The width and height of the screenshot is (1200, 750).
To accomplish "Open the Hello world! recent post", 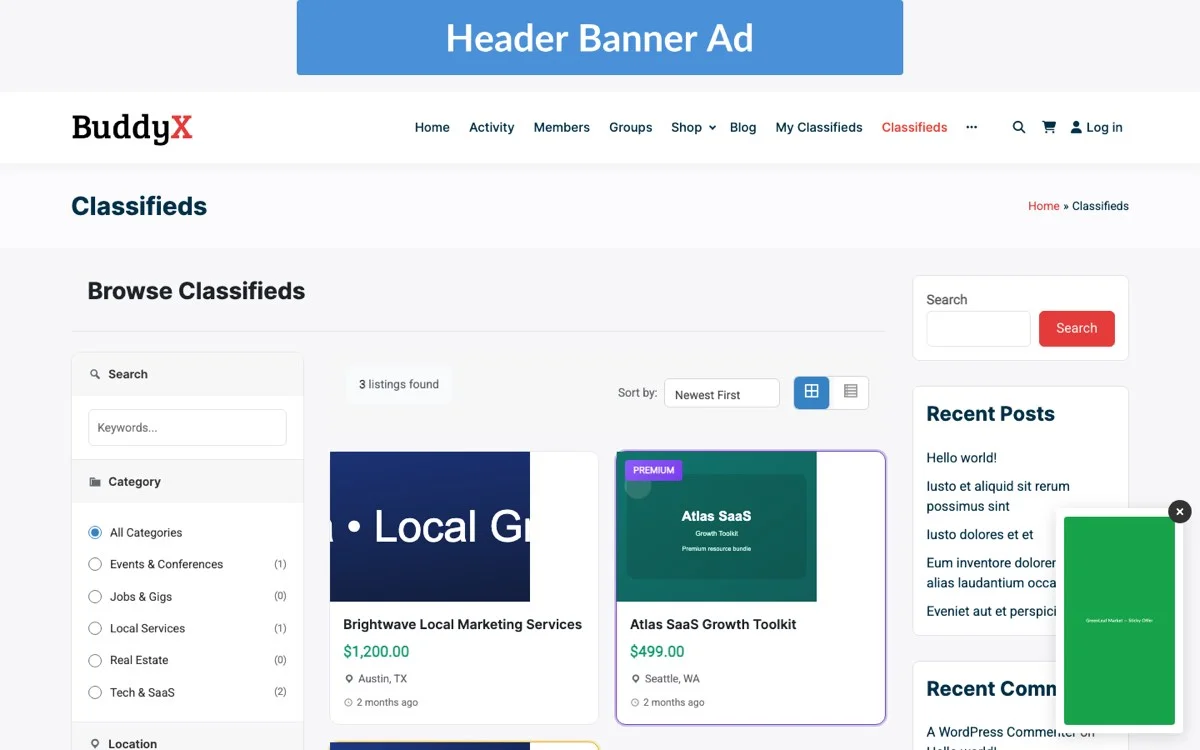I will tap(961, 457).
